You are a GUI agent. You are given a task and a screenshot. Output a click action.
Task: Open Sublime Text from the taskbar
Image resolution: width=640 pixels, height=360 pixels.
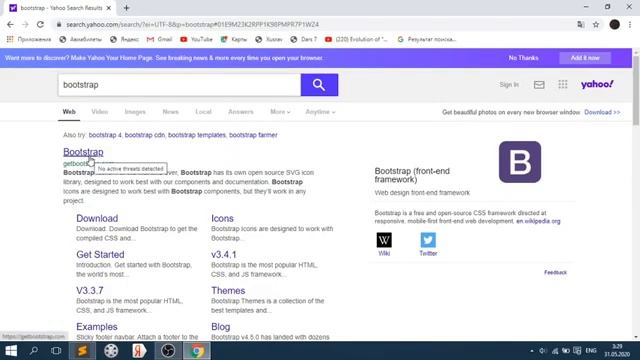click(82, 351)
